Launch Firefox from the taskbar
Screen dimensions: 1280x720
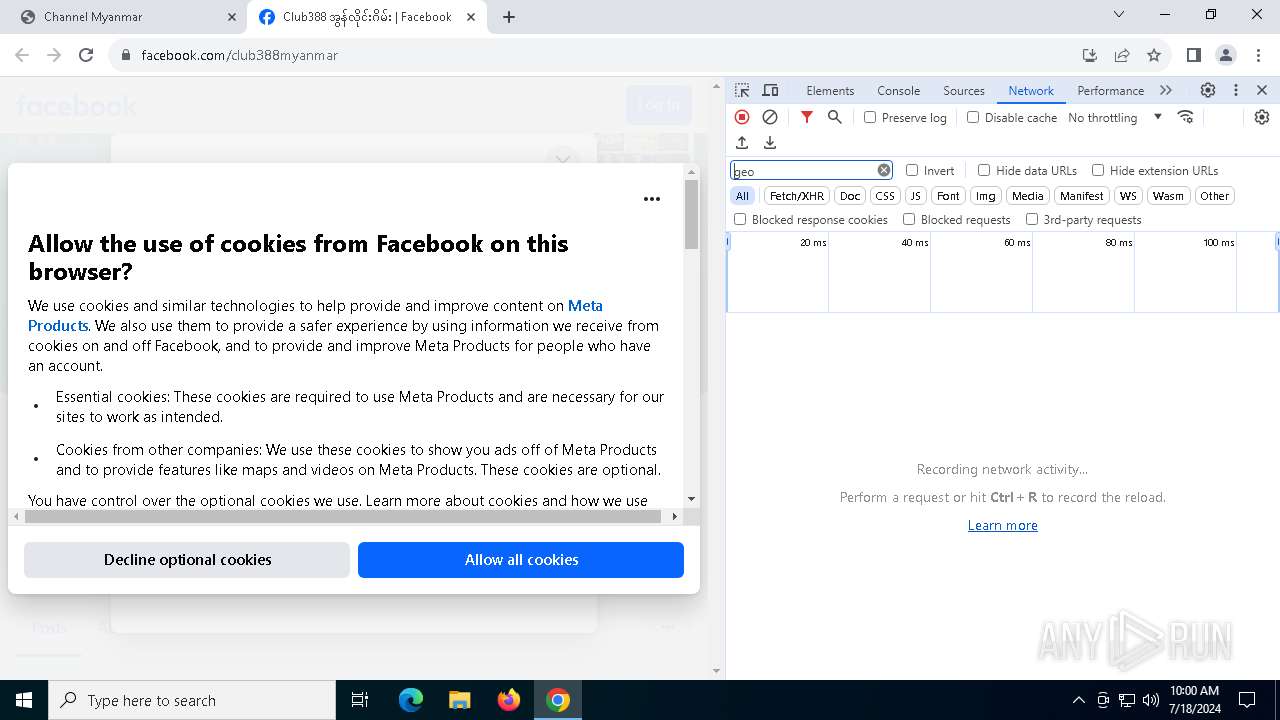(509, 700)
